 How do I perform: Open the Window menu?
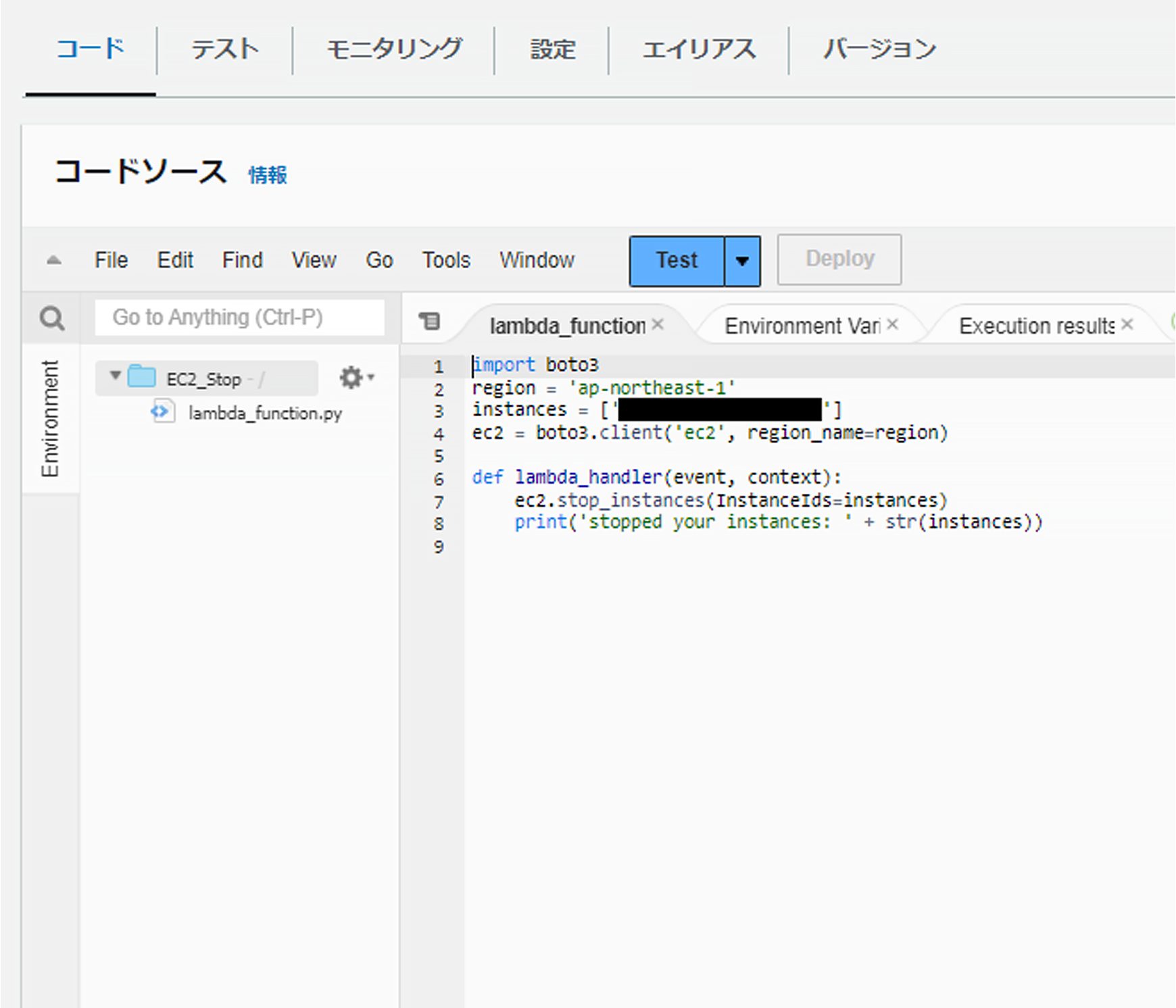coord(537,260)
